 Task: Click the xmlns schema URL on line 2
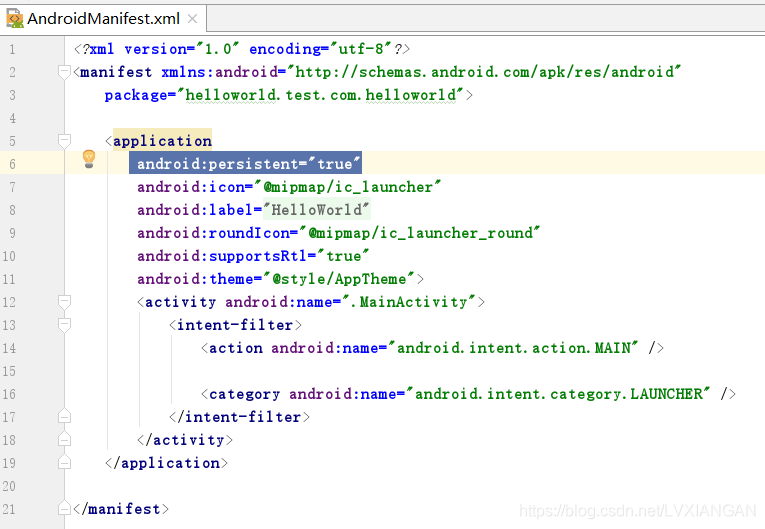click(484, 72)
